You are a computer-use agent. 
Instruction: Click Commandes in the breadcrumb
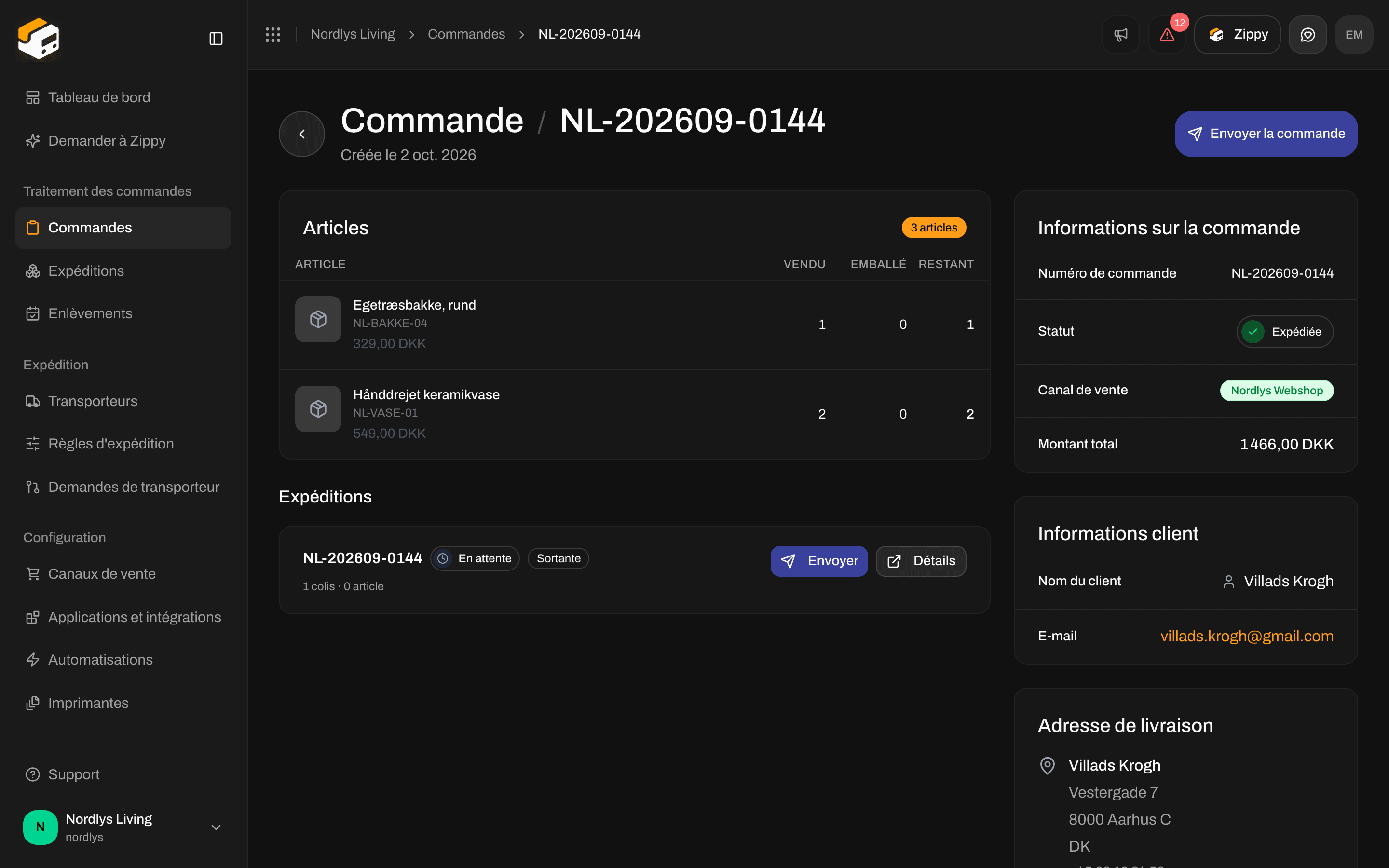point(466,34)
